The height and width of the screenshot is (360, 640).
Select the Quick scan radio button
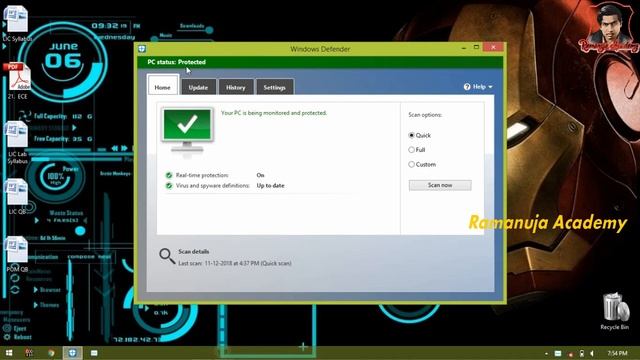pos(411,135)
